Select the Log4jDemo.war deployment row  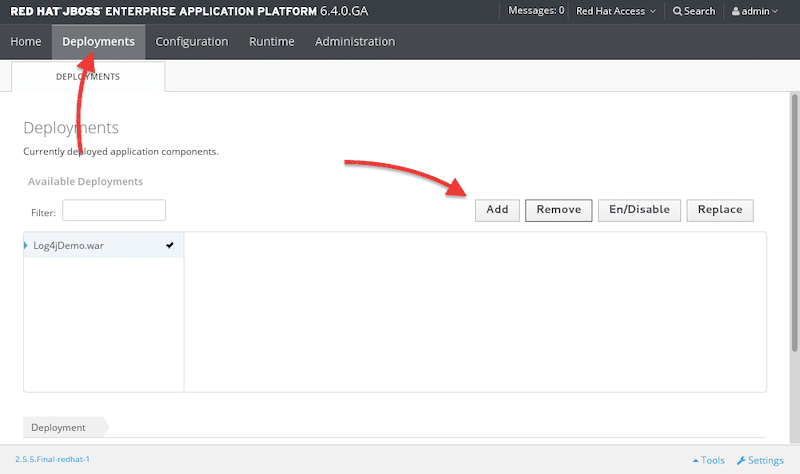click(x=104, y=245)
